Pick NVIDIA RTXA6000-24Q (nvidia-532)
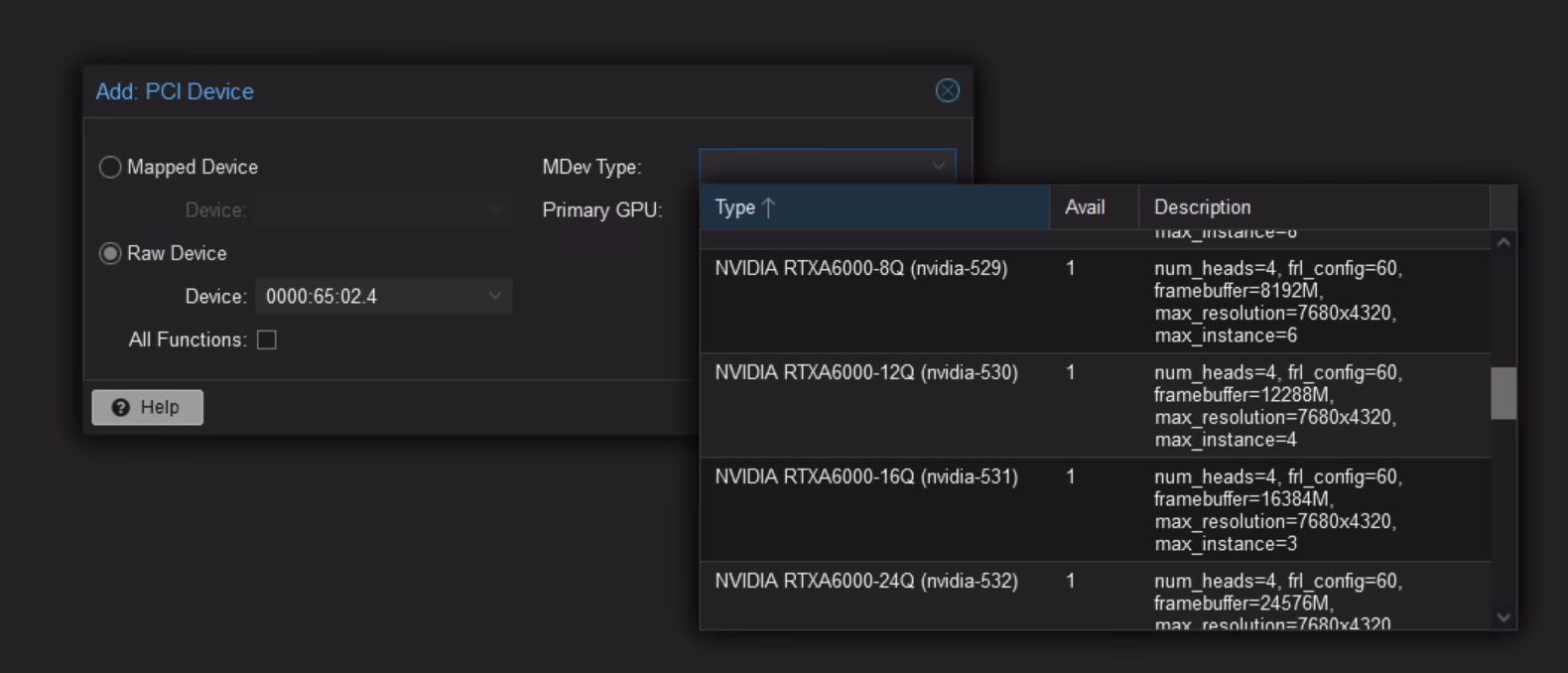 (x=865, y=582)
